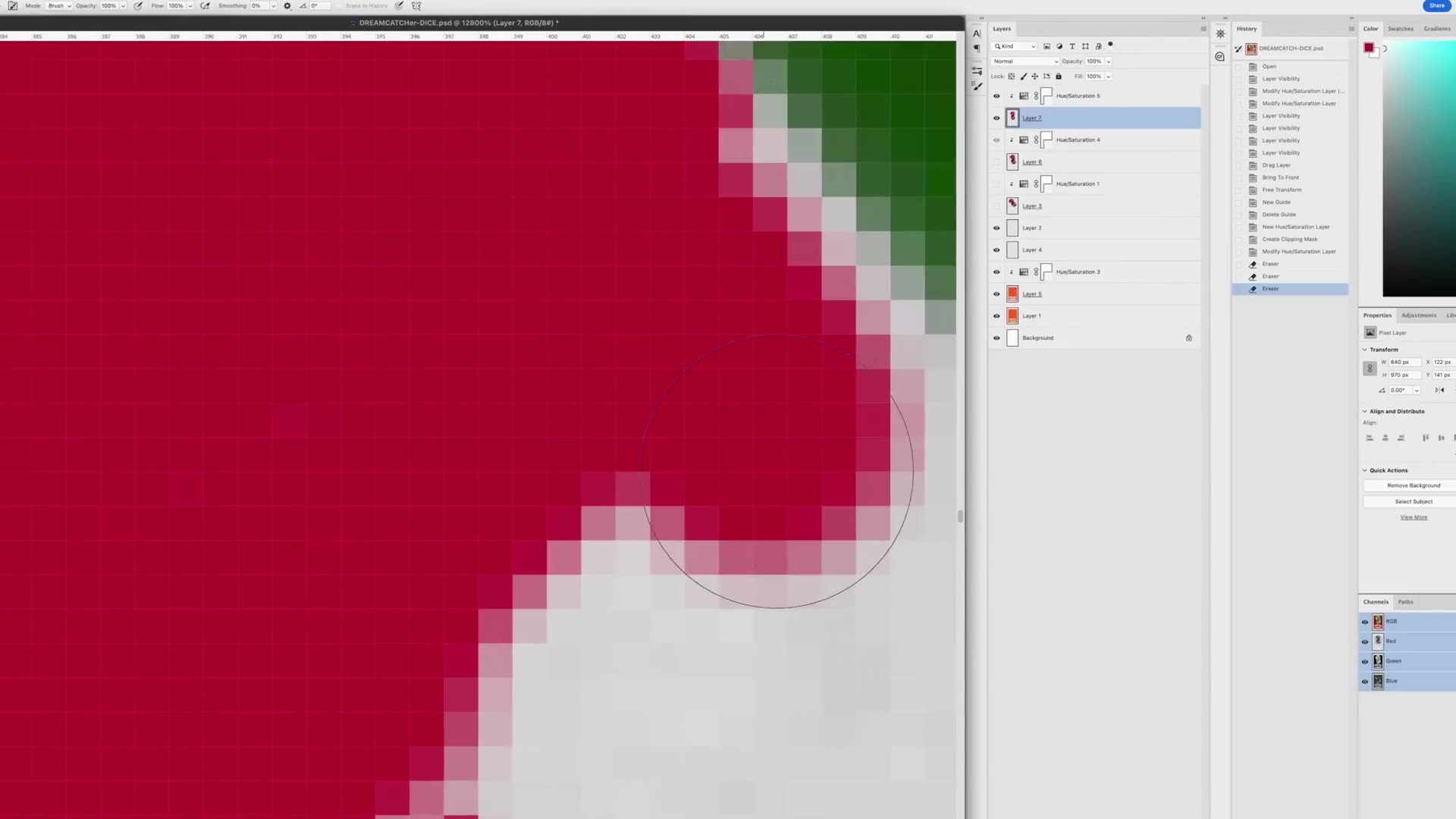Hide the Hue/Saturation 5 layer
This screenshot has height=819, width=1456.
click(996, 96)
